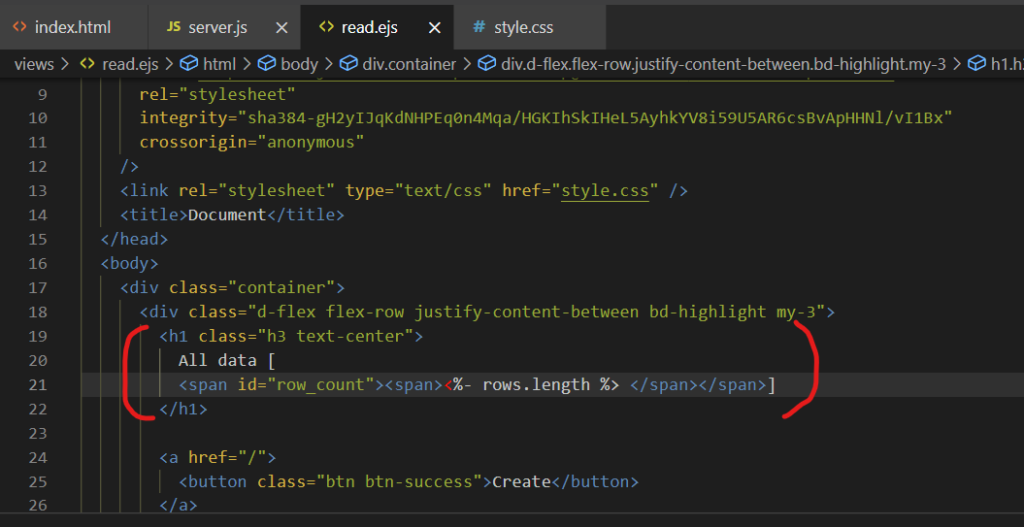
Task: Click the cube icon before body breadcrumb
Action: click(x=266, y=64)
